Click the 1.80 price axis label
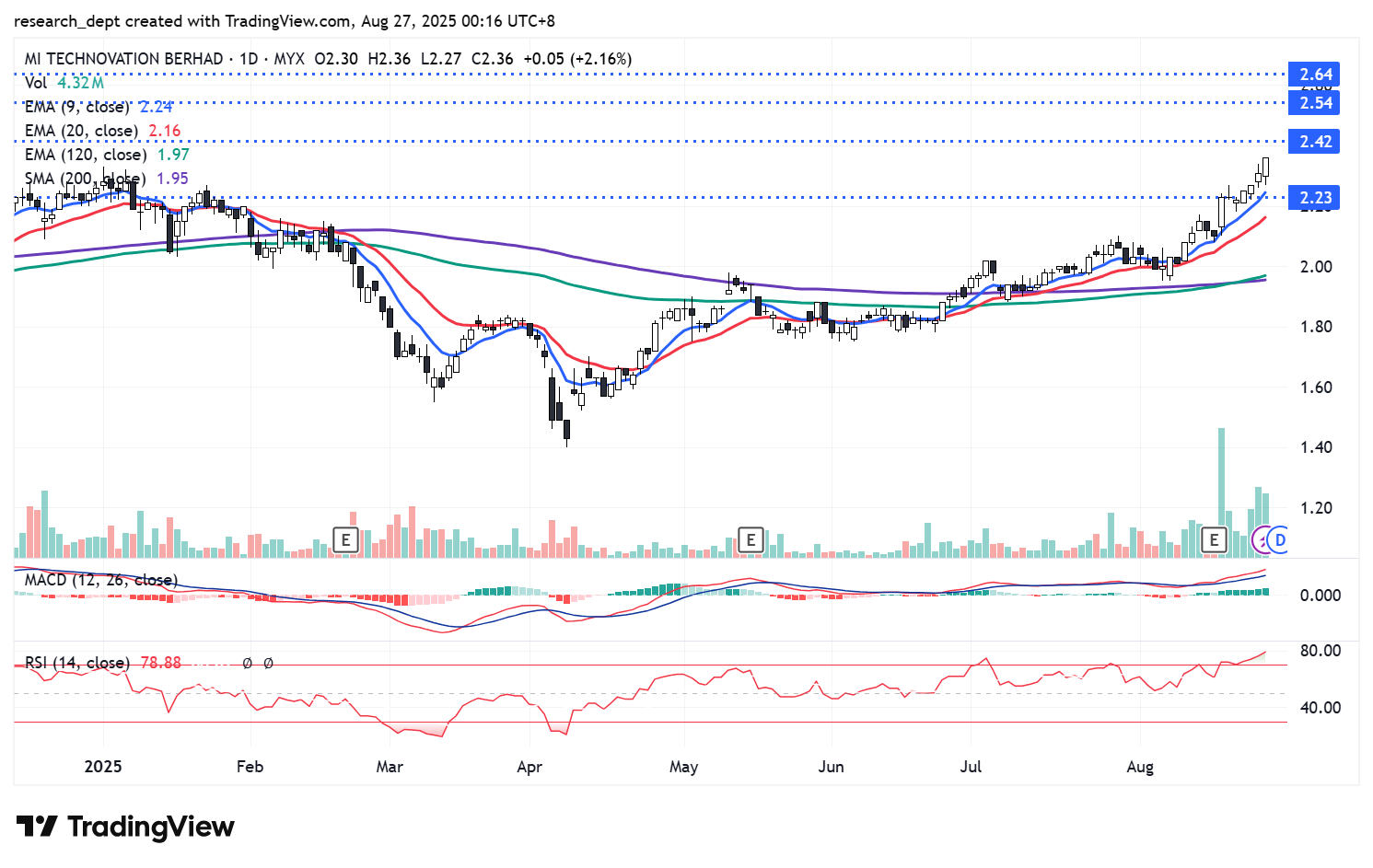This screenshot has width=1373, height=868. (x=1316, y=327)
